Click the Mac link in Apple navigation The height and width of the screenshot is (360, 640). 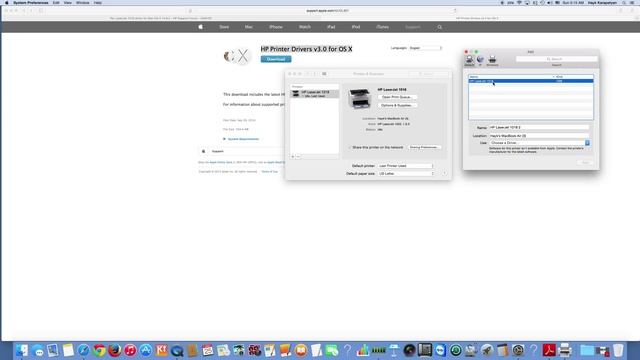(249, 27)
